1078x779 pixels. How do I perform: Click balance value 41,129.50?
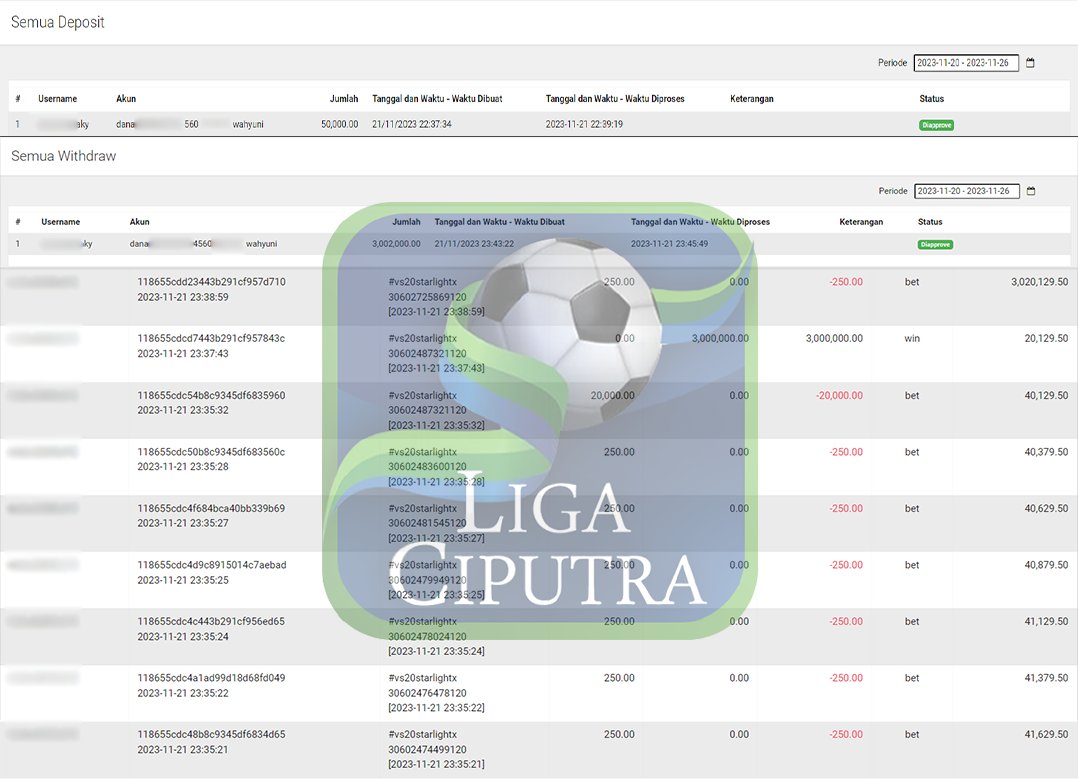[1046, 621]
